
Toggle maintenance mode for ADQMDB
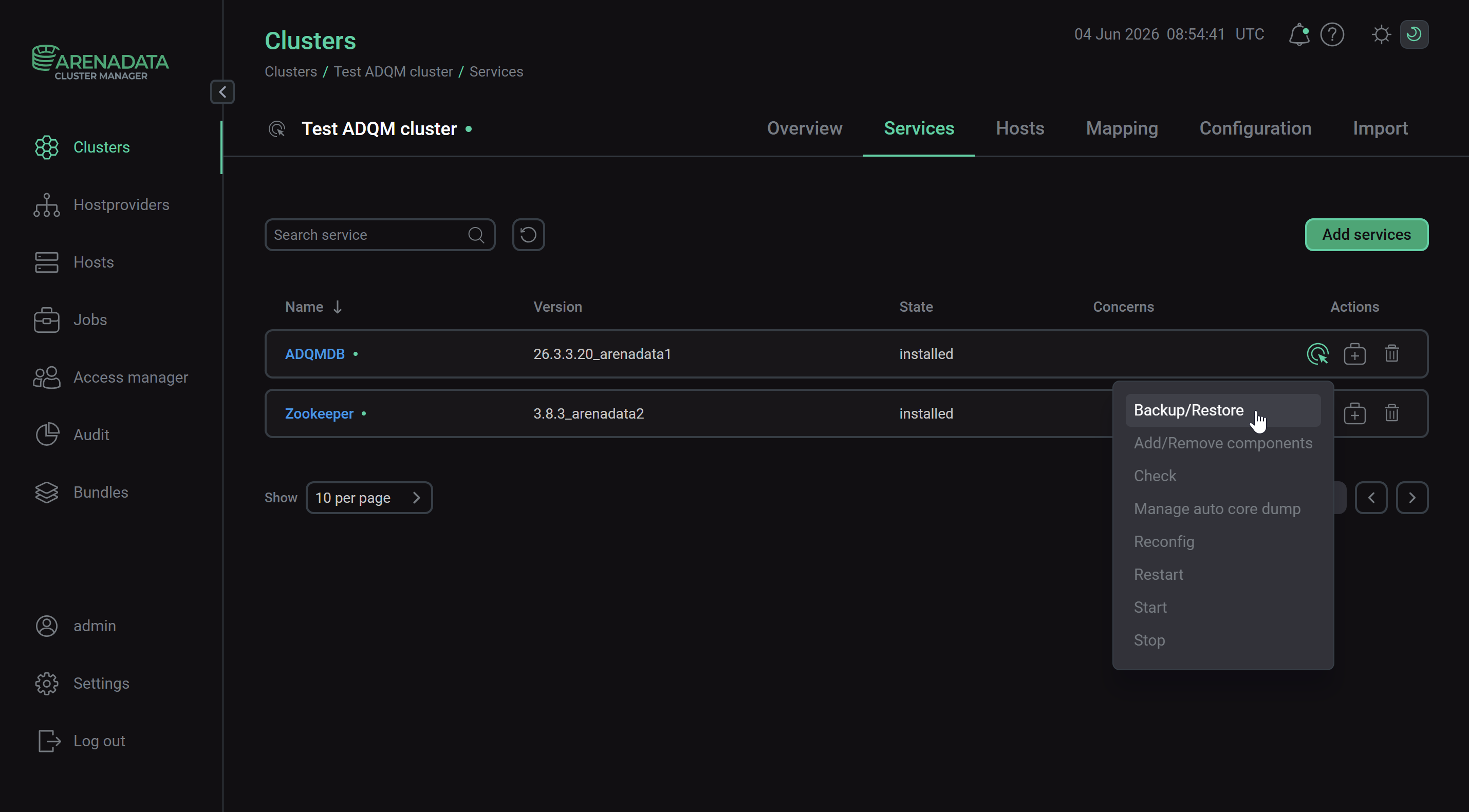point(1354,354)
